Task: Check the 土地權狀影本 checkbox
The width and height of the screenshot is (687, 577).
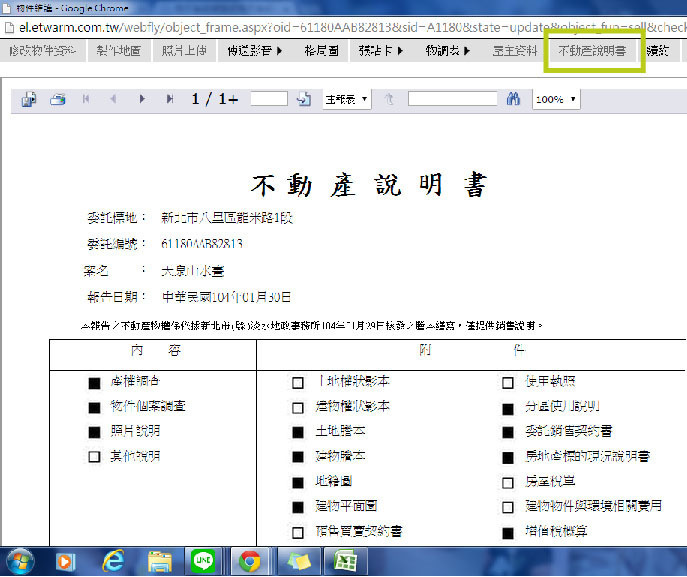Action: pyautogui.click(x=298, y=383)
